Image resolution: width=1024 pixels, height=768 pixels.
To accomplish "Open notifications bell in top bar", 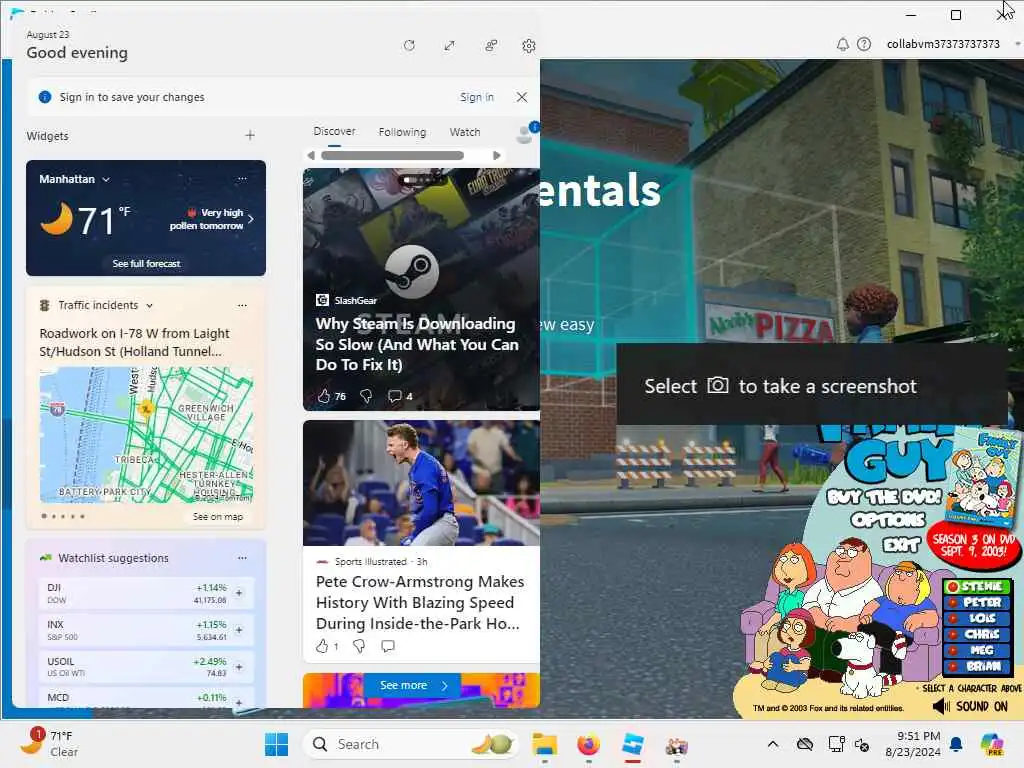I will click(842, 44).
